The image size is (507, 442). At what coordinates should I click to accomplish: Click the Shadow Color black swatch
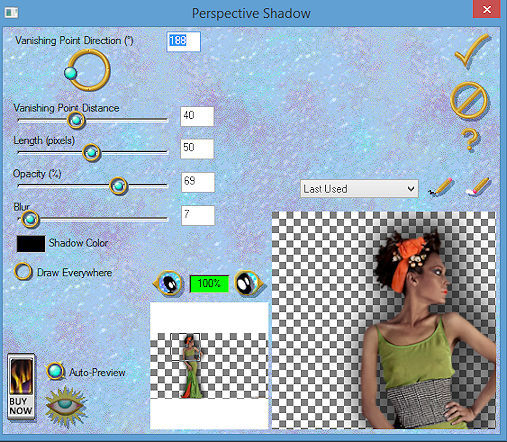31,244
